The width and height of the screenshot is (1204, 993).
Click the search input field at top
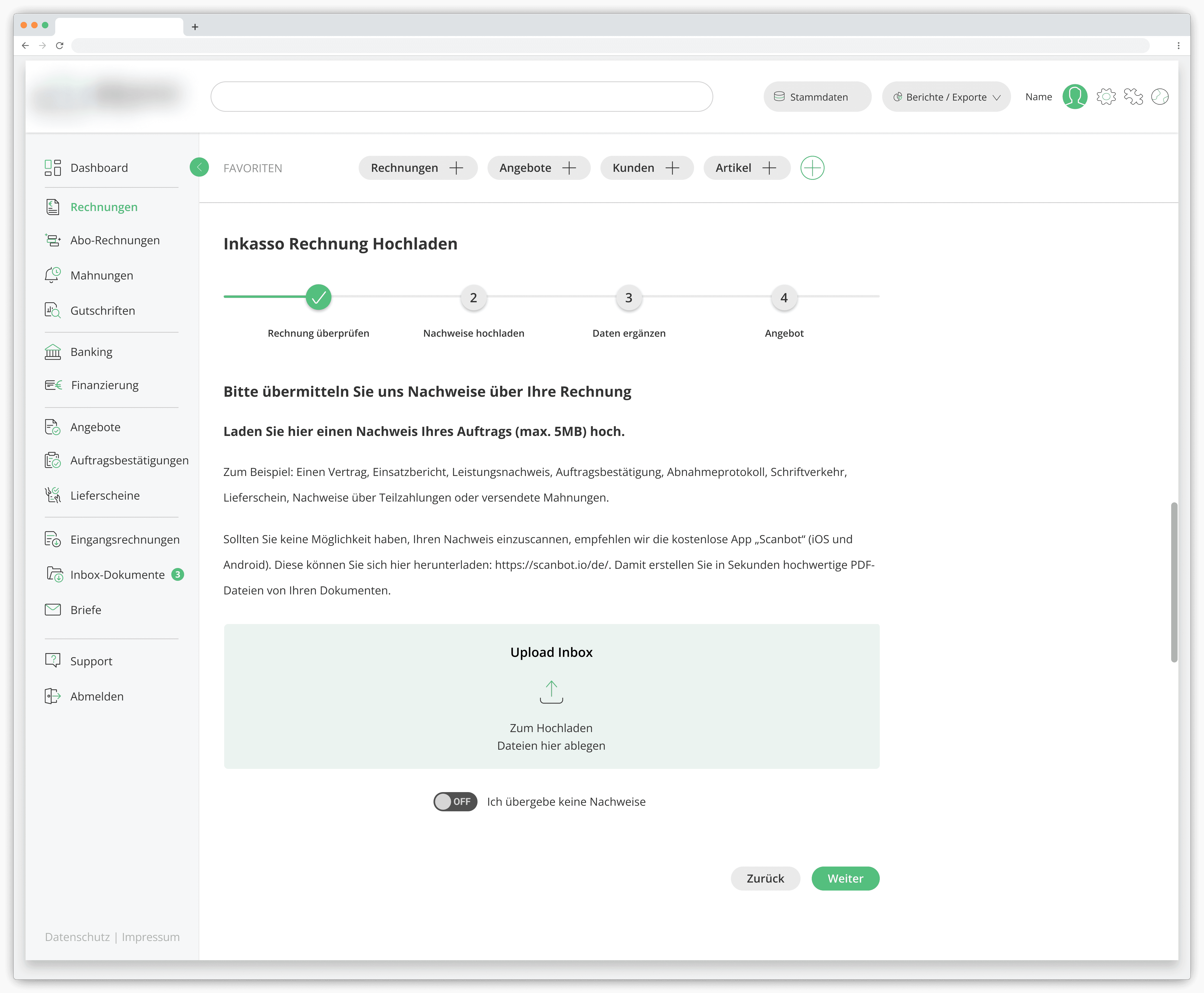coord(461,97)
